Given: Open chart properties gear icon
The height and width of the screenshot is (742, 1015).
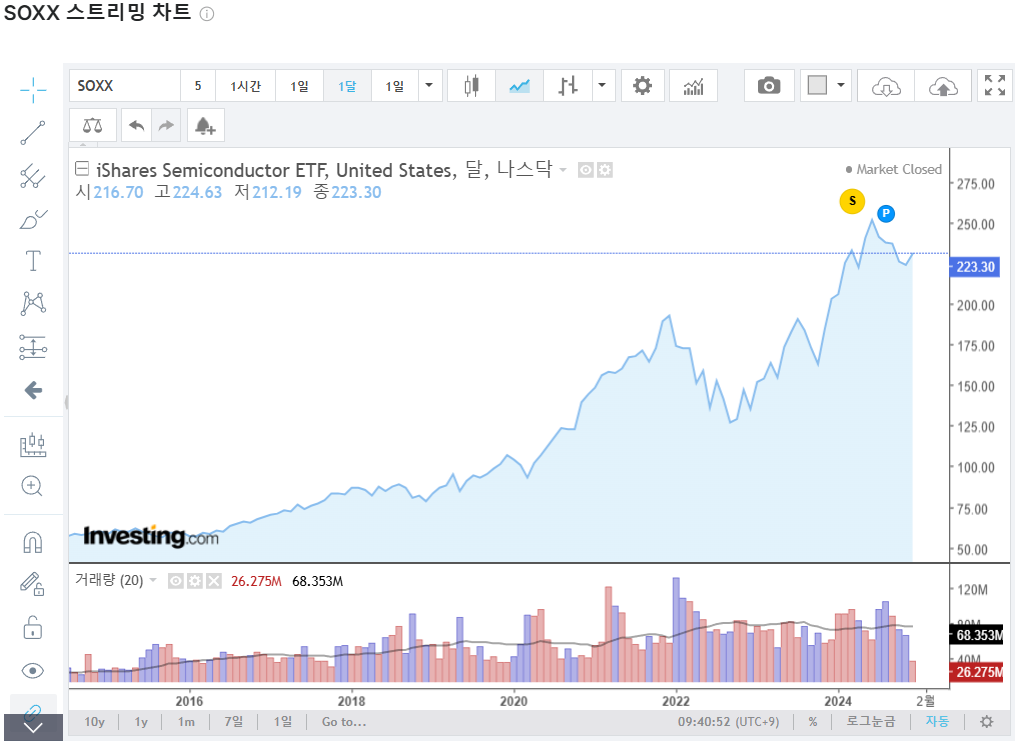Looking at the screenshot, I should click(642, 85).
